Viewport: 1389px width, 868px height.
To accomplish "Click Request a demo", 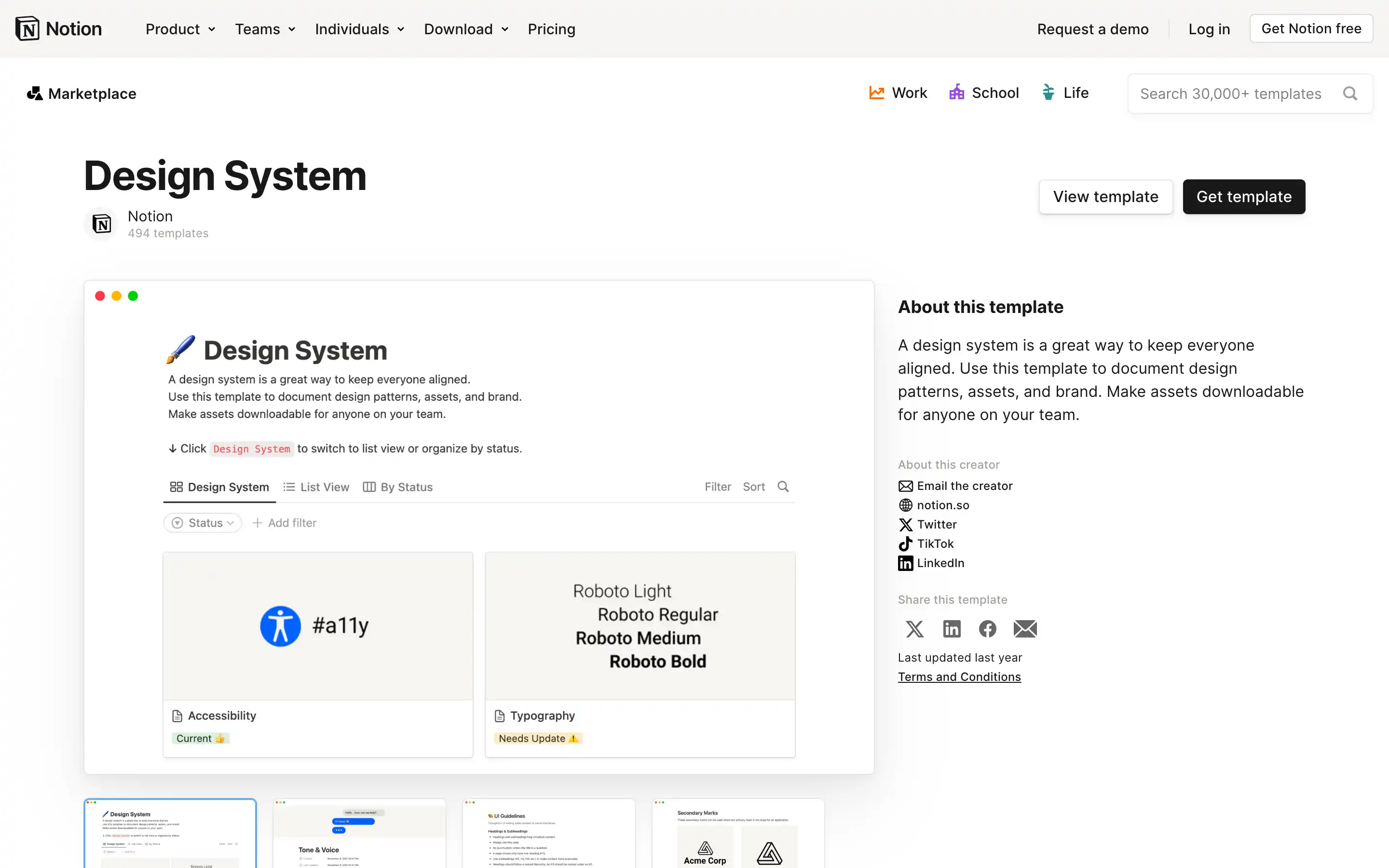I will (1092, 29).
